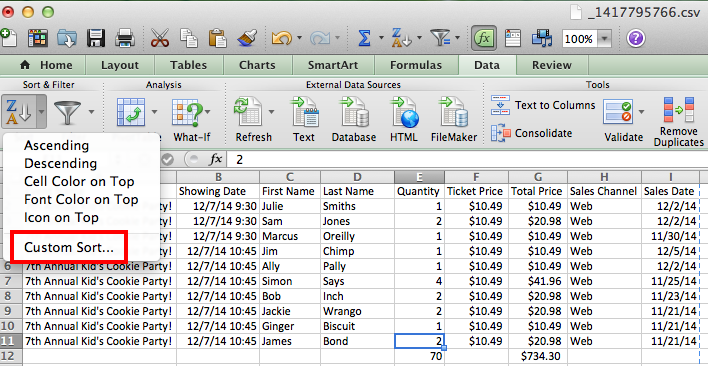Click the Open file folder icon
Screen dimensions: 708x366
pos(67,38)
